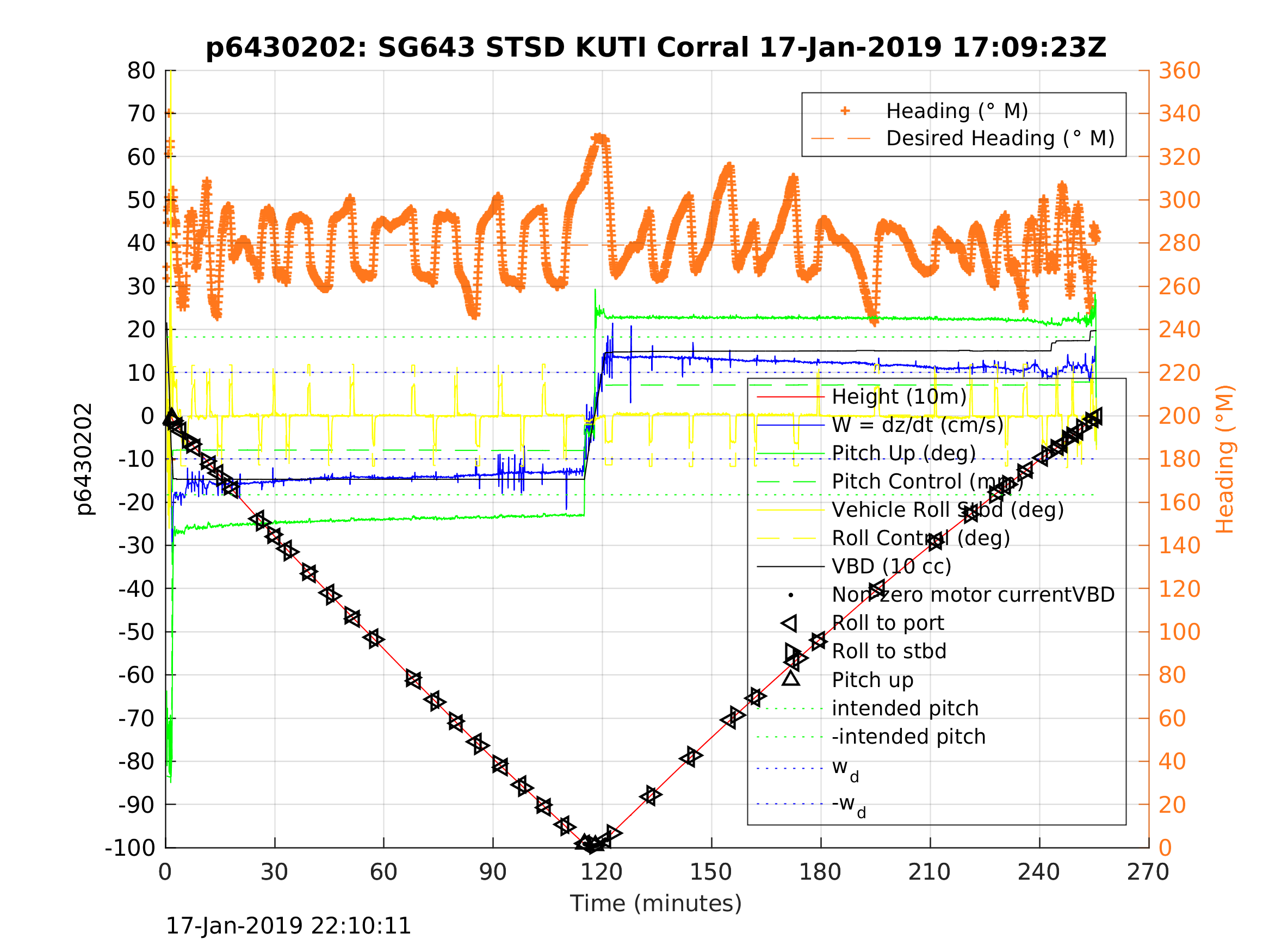Select the Desired Heading legend entry
The height and width of the screenshot is (952, 1269).
coord(999,138)
